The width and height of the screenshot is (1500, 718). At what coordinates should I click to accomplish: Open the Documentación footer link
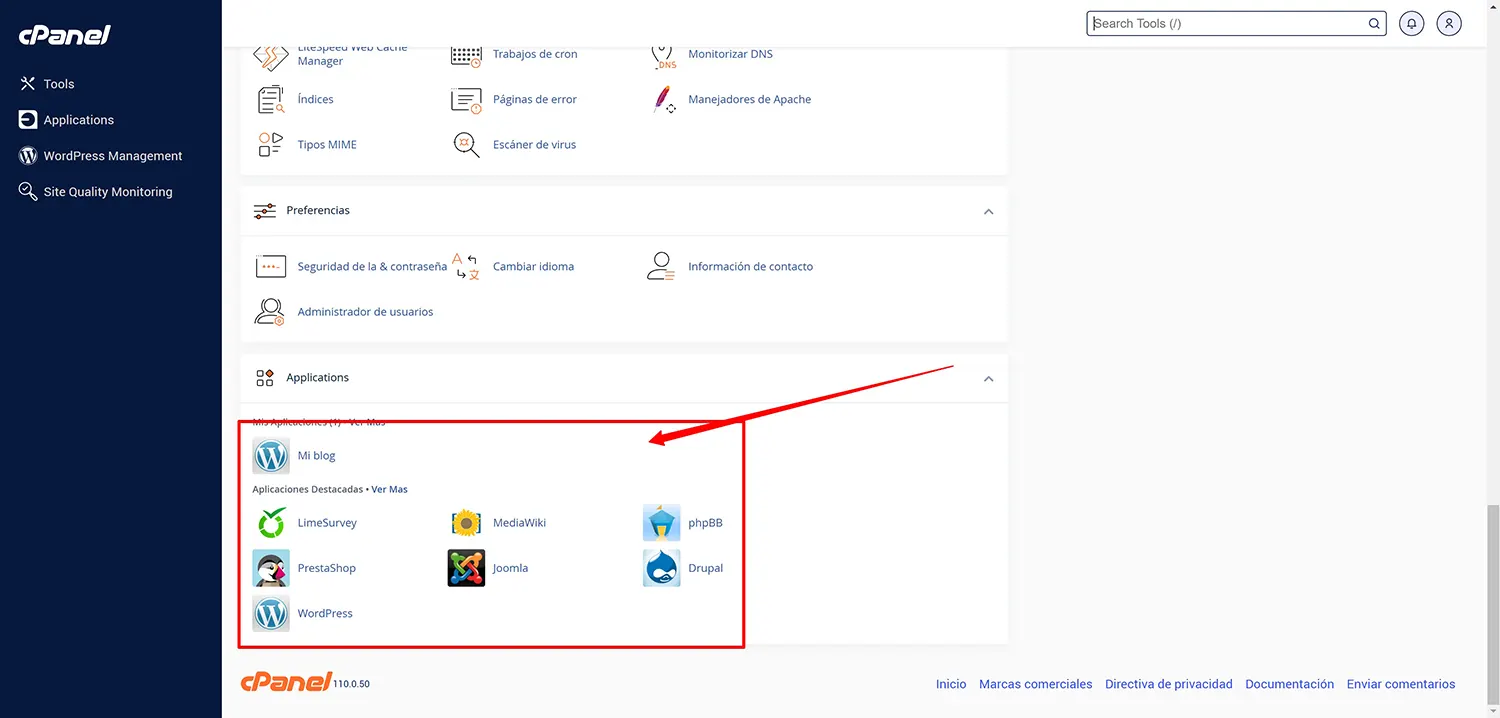click(x=1289, y=683)
